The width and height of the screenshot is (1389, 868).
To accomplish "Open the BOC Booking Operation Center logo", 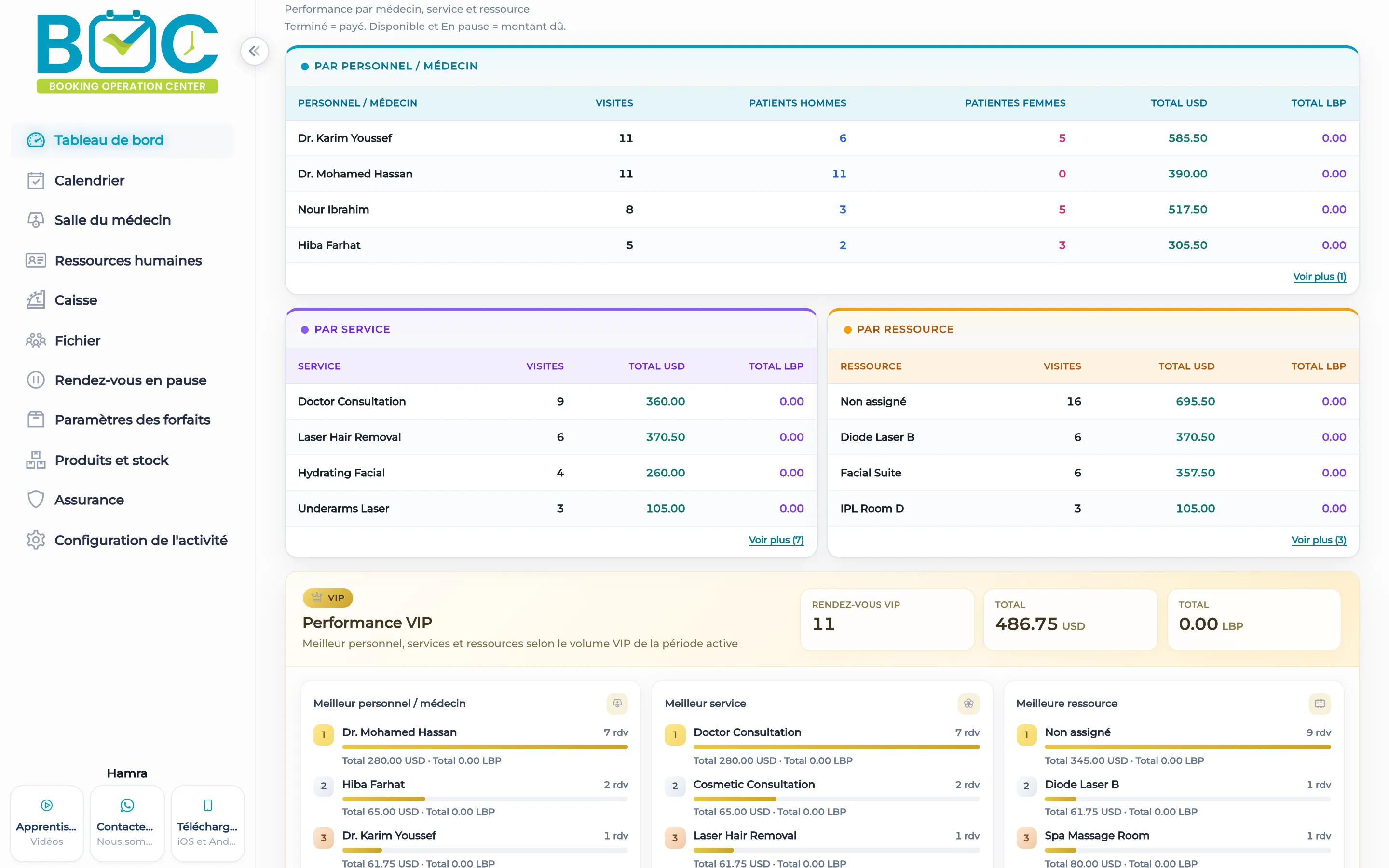I will 127,52.
